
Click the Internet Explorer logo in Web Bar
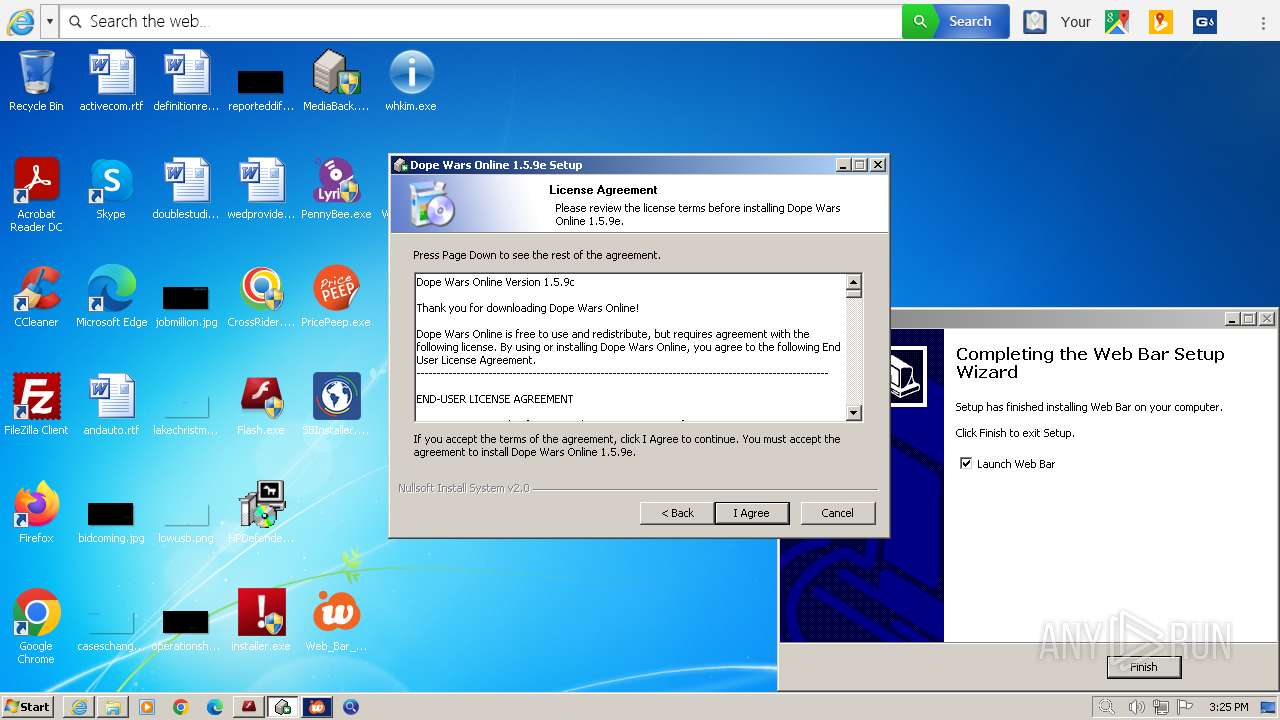20,21
